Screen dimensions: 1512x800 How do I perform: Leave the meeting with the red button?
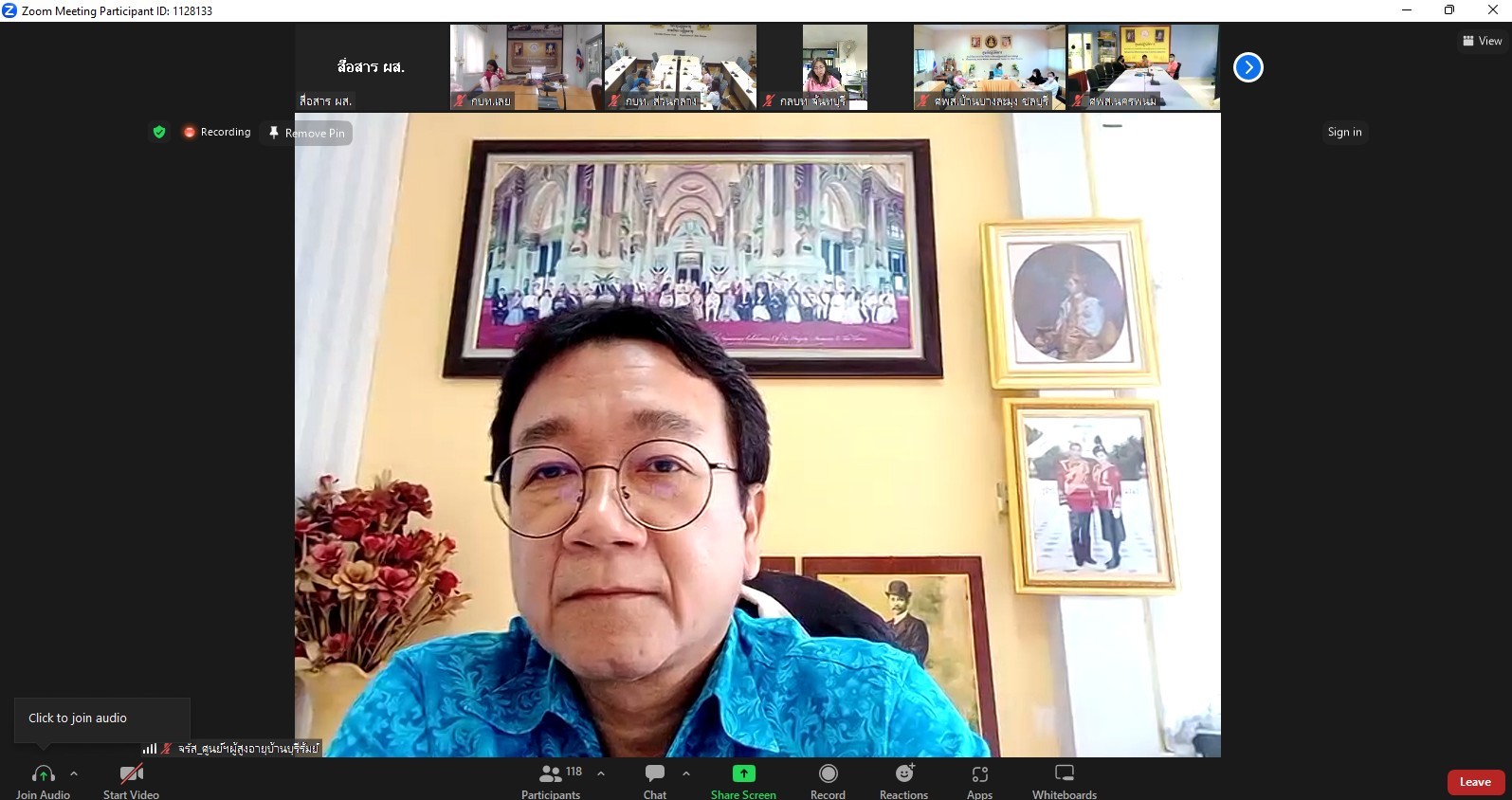1476,782
